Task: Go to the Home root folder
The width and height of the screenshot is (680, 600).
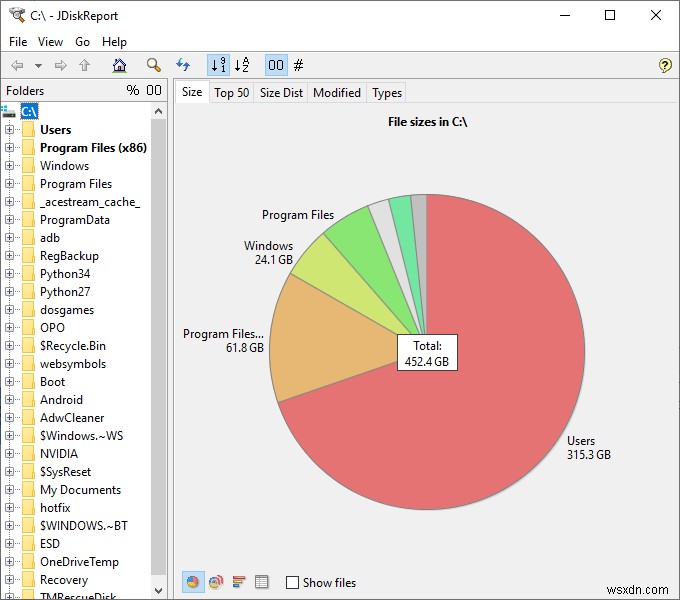Action: (119, 65)
